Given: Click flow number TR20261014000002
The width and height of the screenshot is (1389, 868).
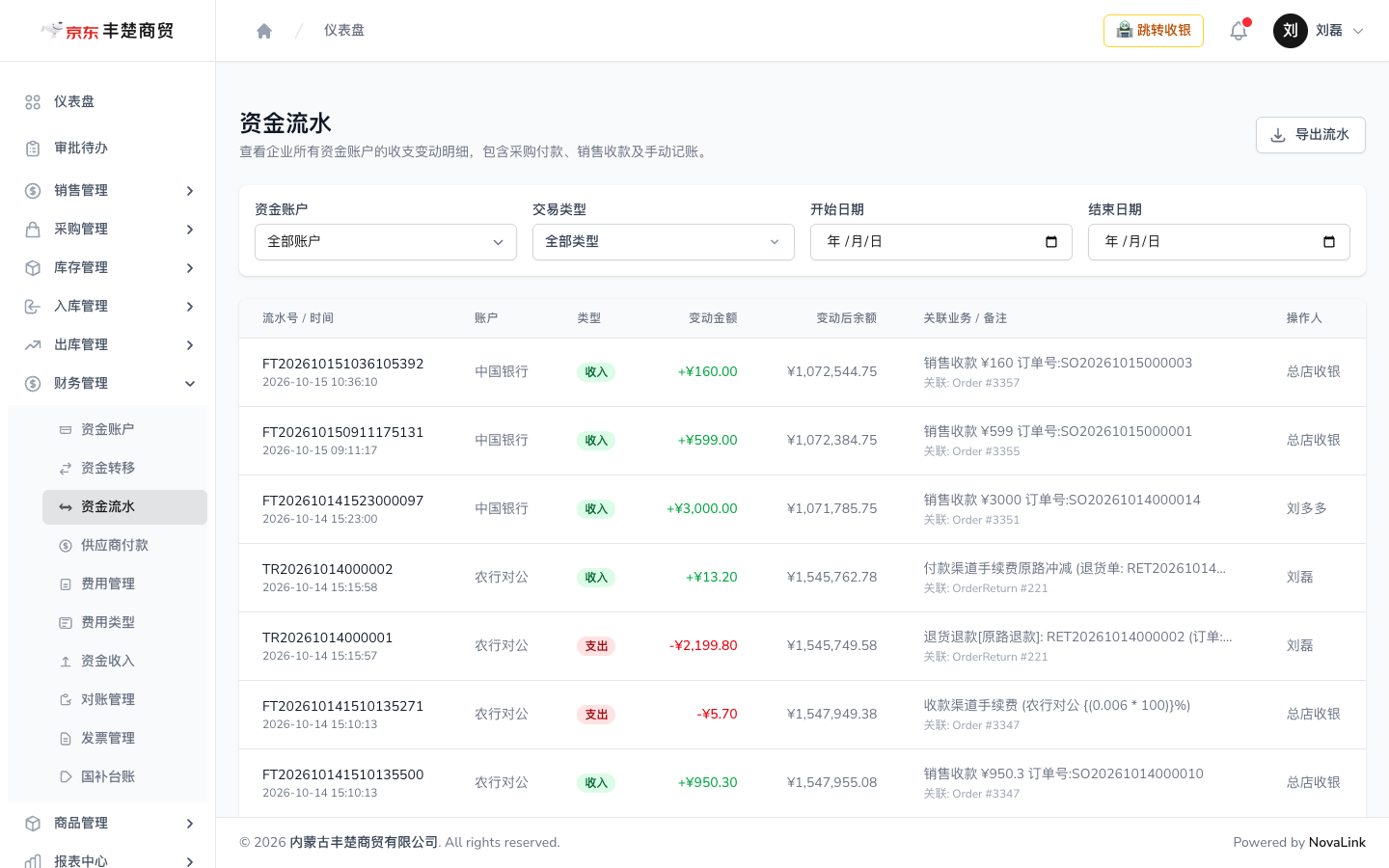Looking at the screenshot, I should coord(327,569).
